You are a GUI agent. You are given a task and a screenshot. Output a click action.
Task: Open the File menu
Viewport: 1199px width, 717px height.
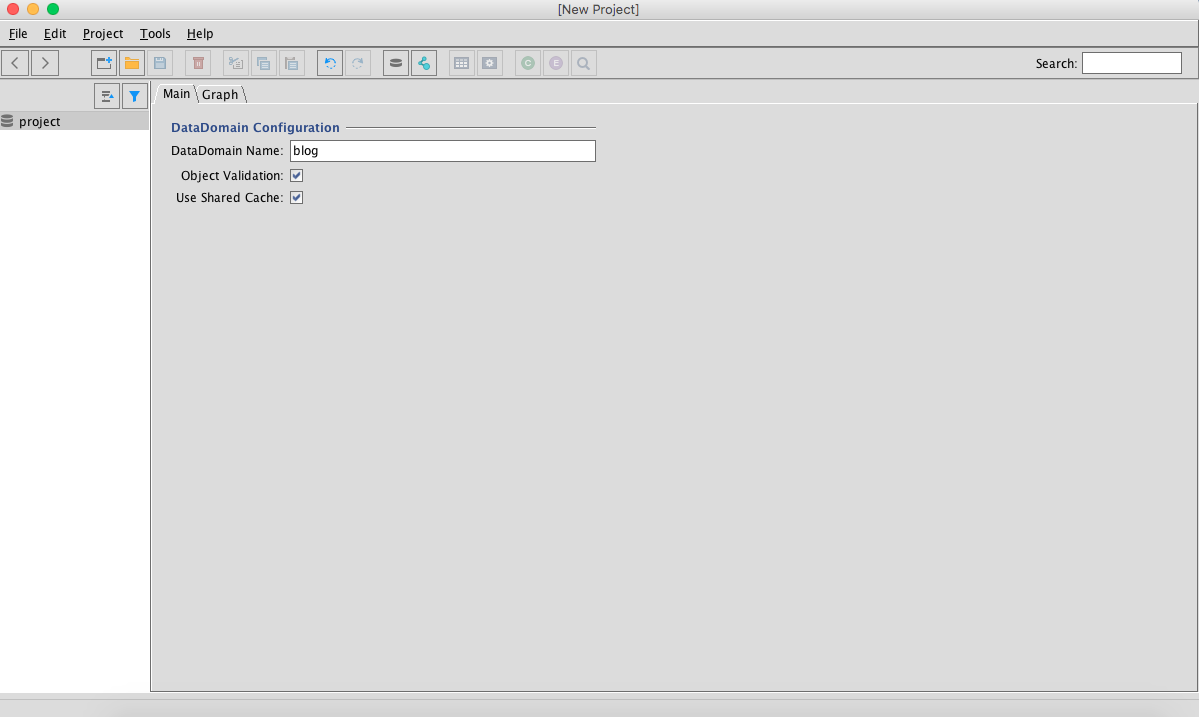[18, 34]
